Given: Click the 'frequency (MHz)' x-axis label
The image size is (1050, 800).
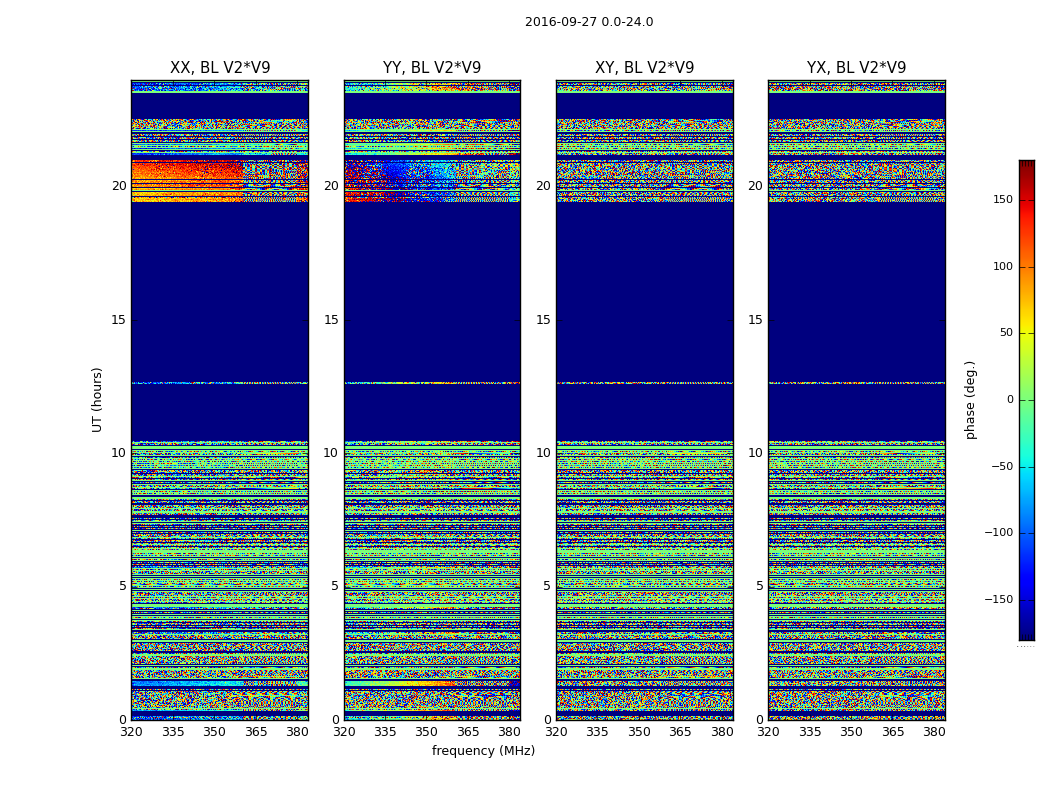Looking at the screenshot, I should tap(483, 750).
